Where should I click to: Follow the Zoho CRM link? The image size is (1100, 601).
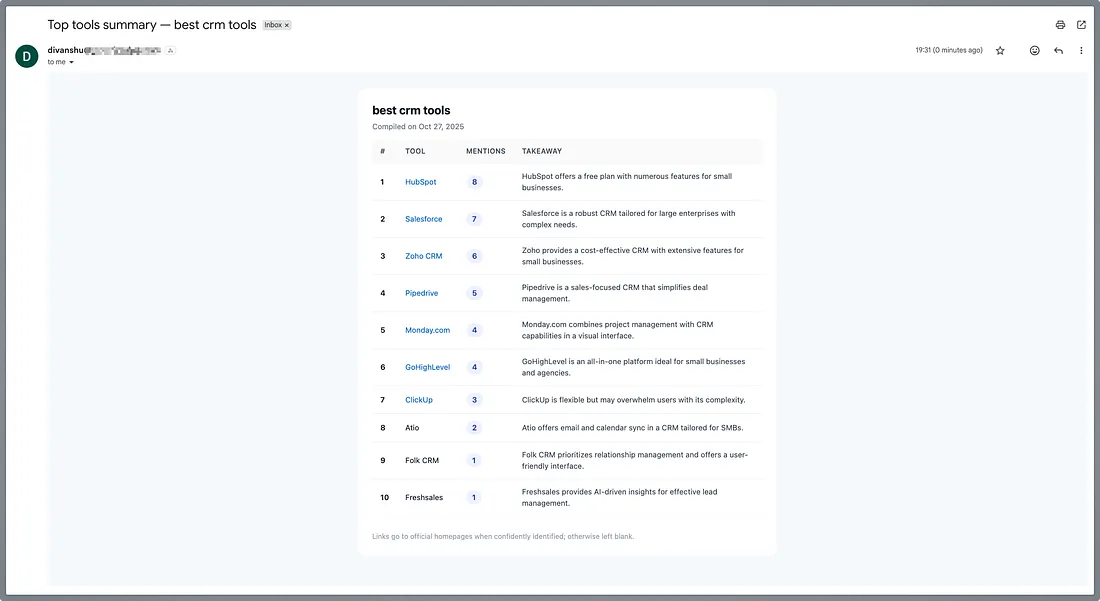[423, 256]
